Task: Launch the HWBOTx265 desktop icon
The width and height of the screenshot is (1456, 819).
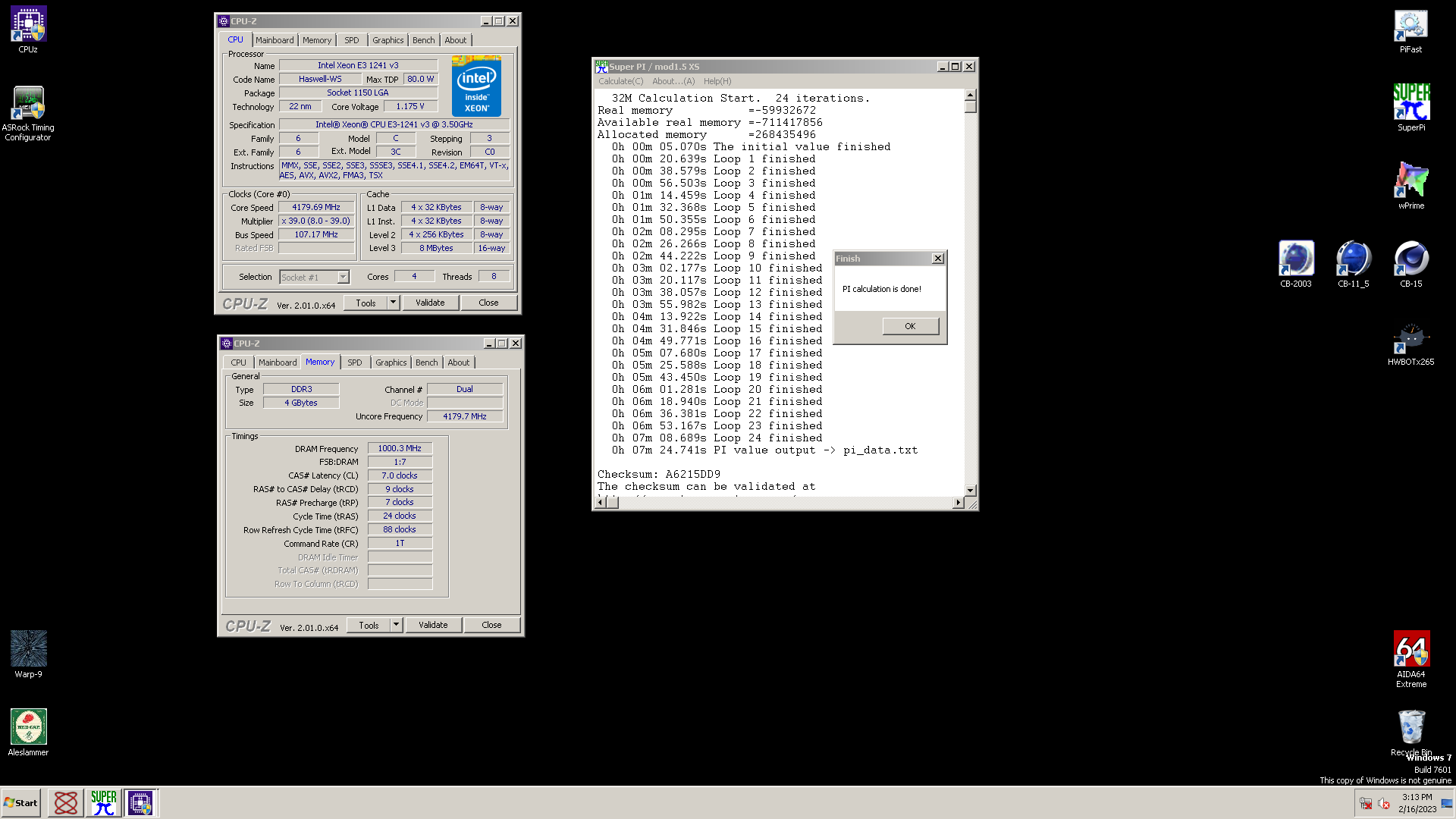Action: click(x=1410, y=343)
